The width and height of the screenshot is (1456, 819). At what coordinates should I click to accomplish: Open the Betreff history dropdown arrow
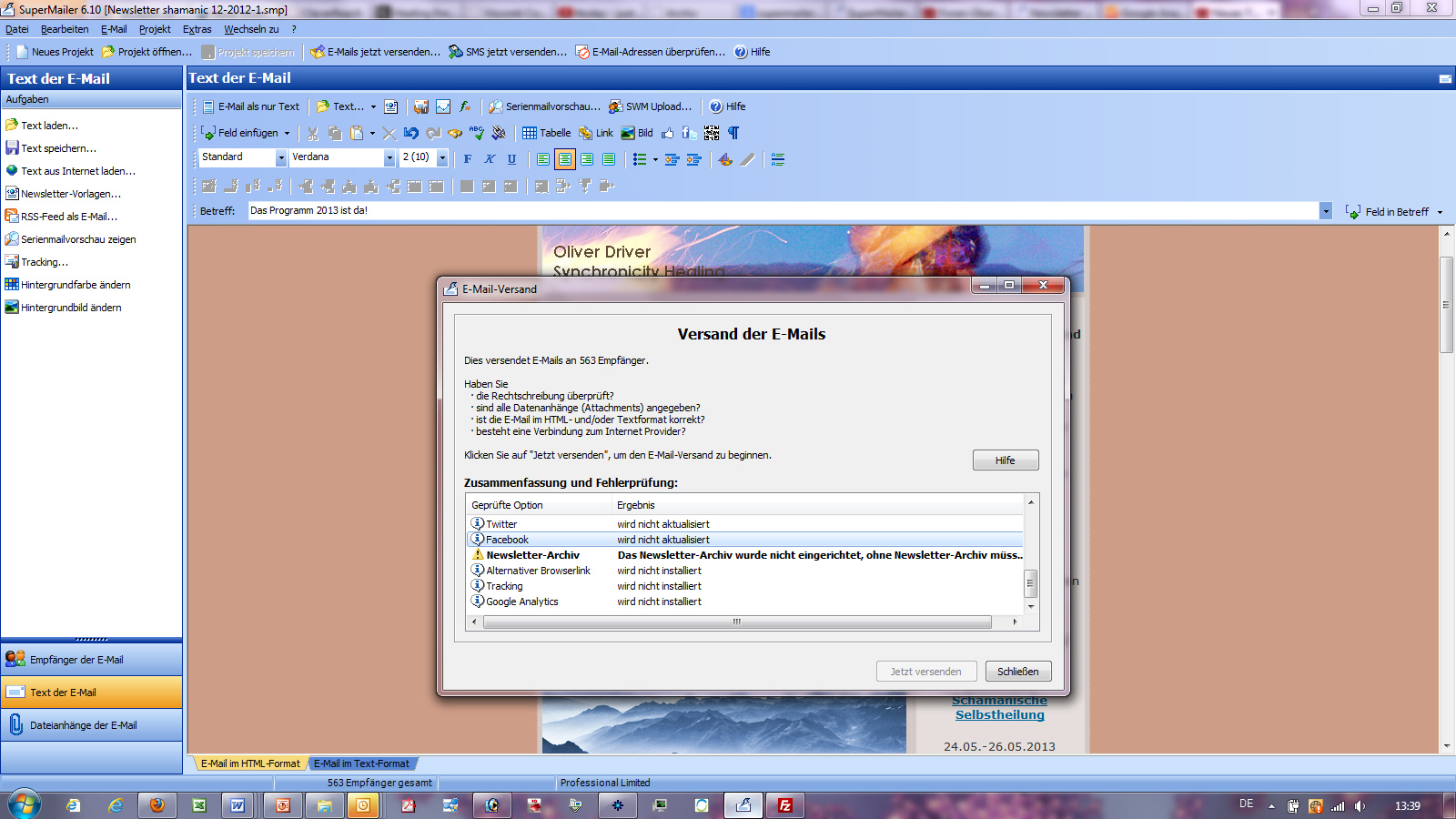click(x=1326, y=211)
